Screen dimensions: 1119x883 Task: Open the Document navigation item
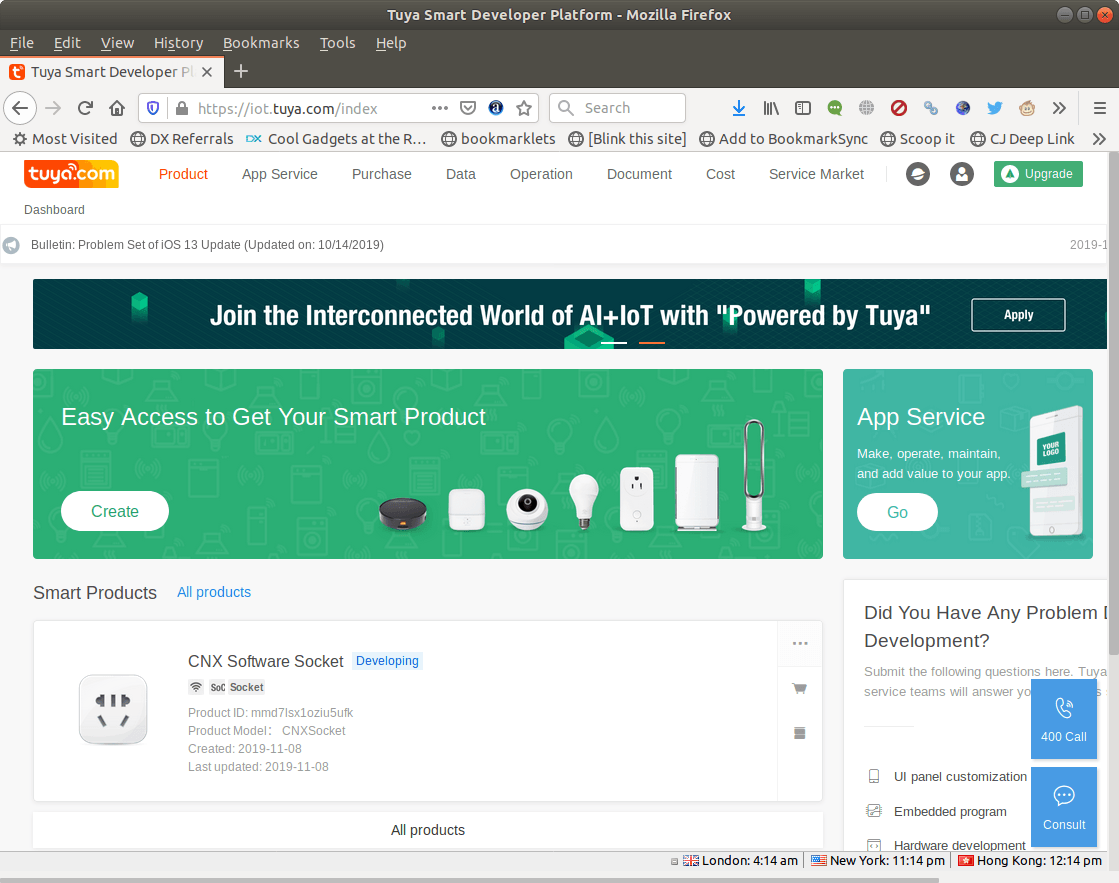pos(639,174)
